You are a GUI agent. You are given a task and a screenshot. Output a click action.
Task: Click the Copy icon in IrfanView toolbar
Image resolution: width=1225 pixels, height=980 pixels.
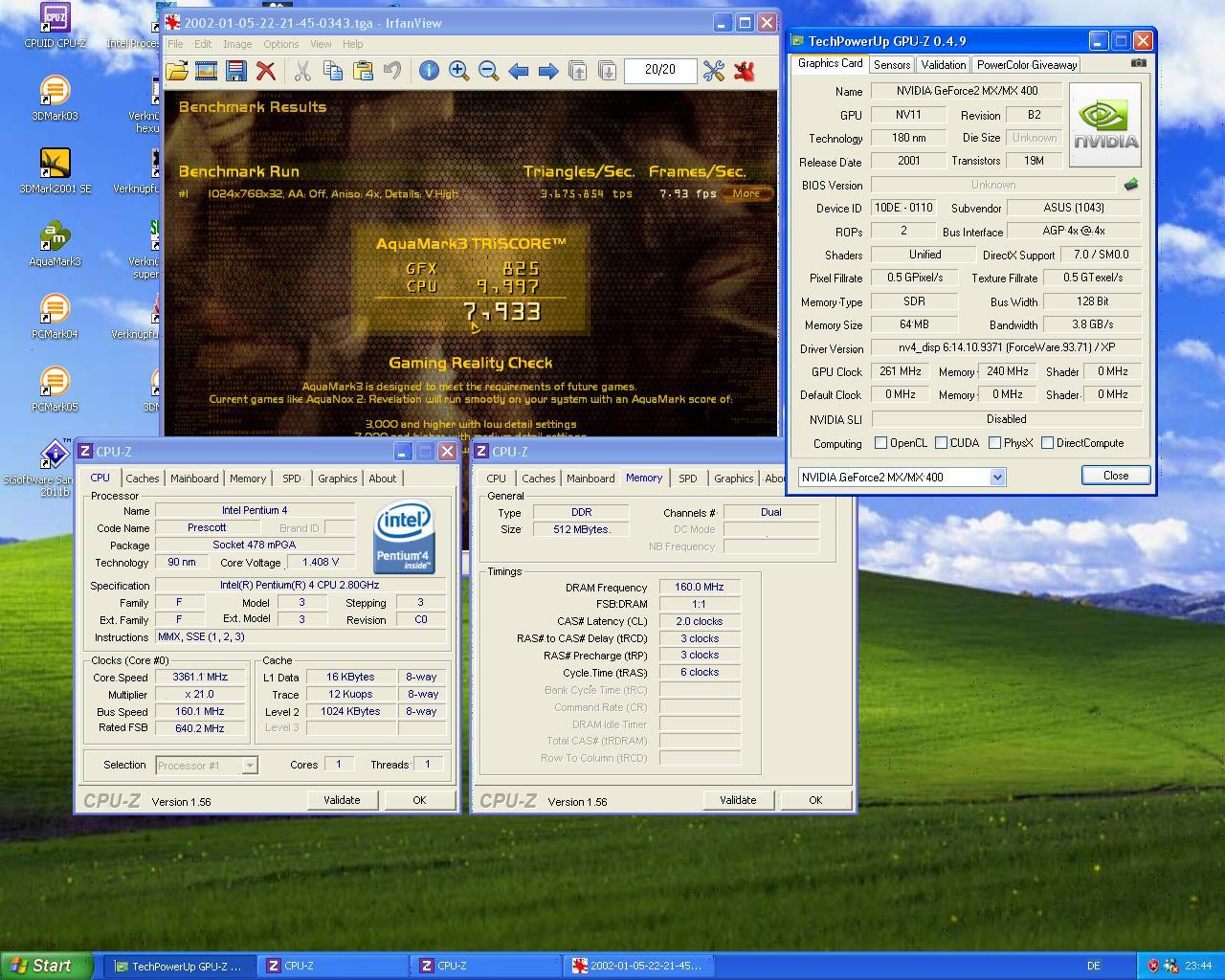pyautogui.click(x=333, y=70)
